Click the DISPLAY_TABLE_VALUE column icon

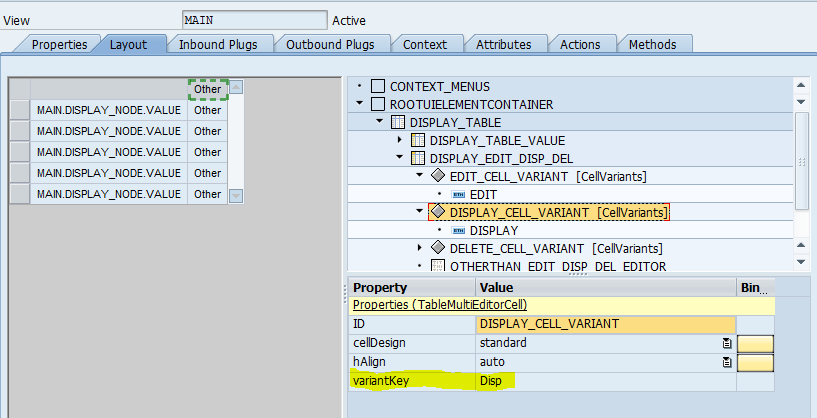pos(417,141)
